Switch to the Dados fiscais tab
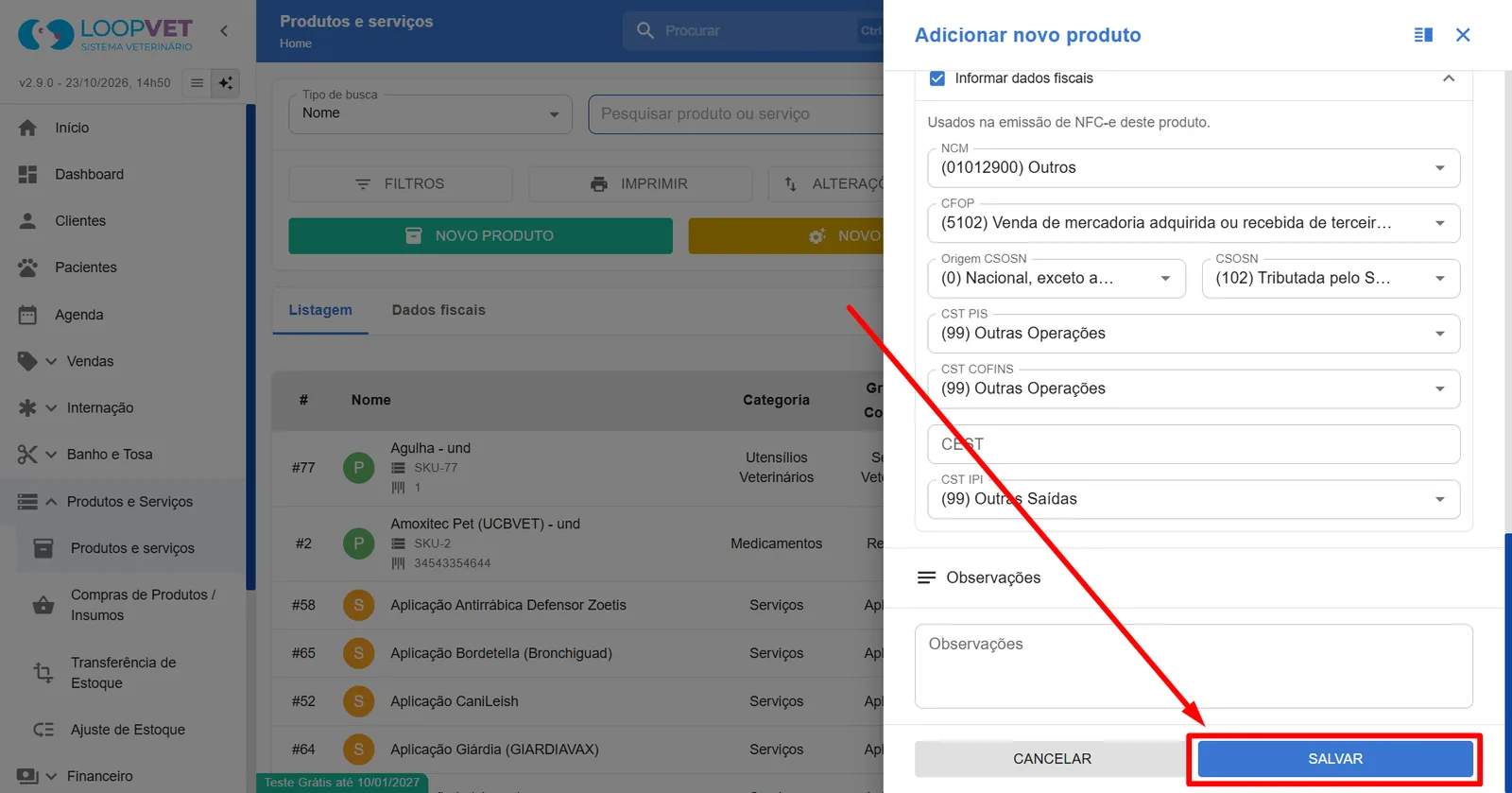The height and width of the screenshot is (793, 1512). pos(438,310)
